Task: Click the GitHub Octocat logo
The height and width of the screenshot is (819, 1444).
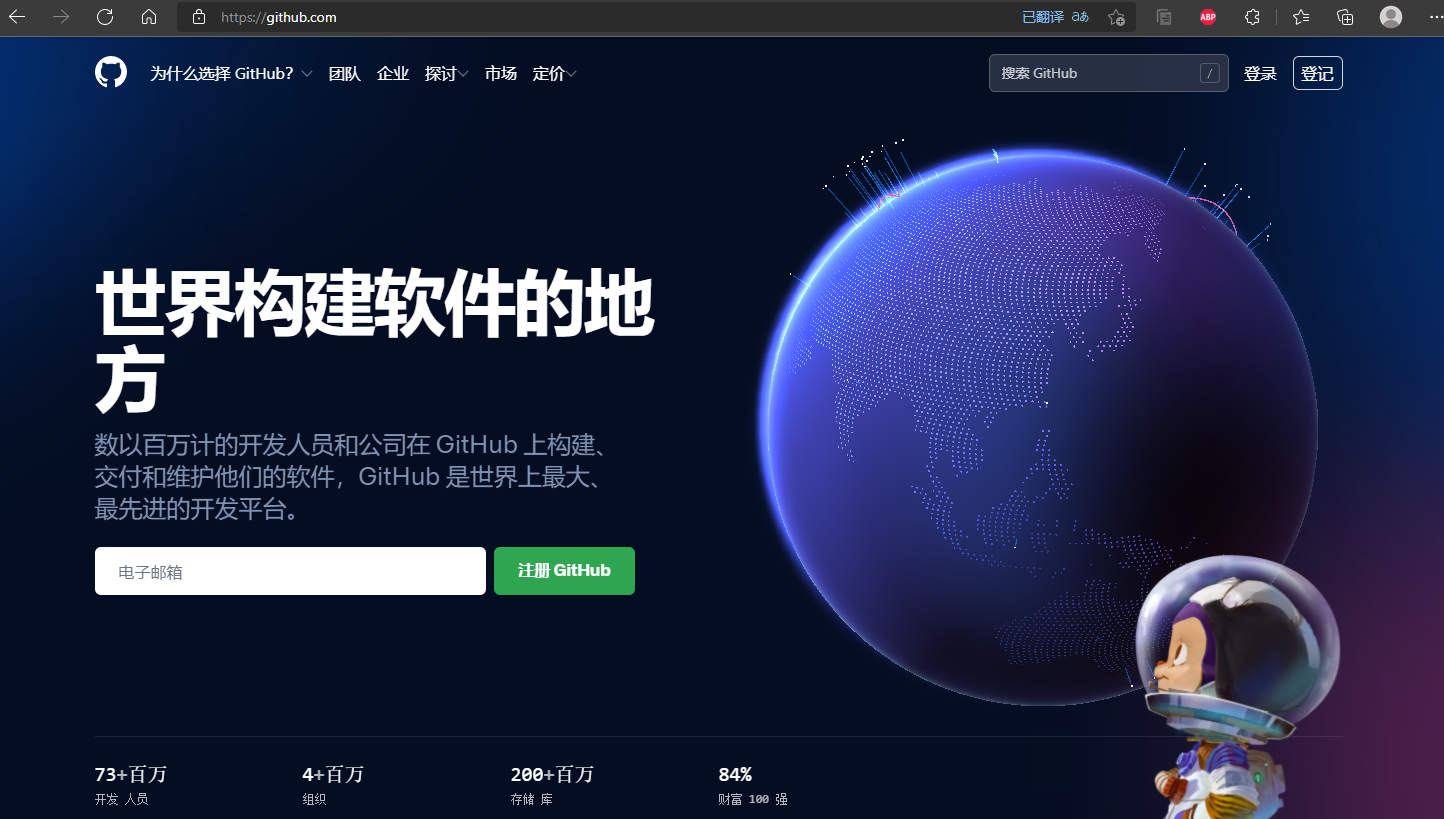Action: click(111, 71)
